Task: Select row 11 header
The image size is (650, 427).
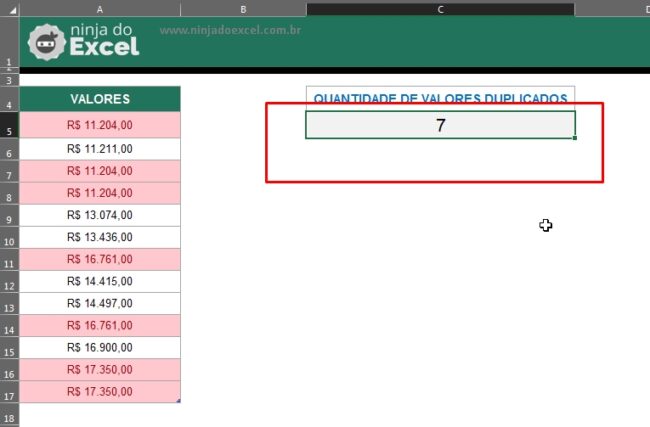Action: 9,259
